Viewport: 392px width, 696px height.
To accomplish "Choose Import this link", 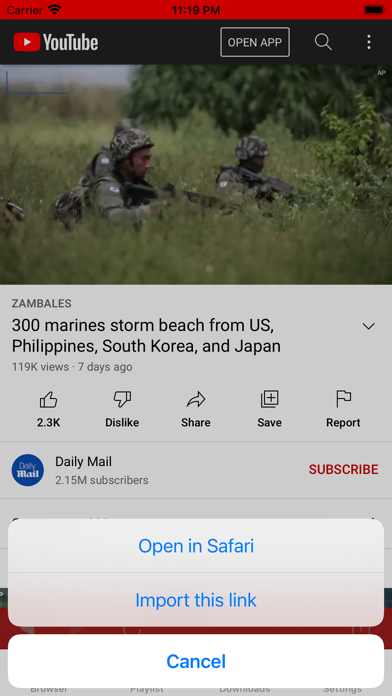I will pos(196,600).
